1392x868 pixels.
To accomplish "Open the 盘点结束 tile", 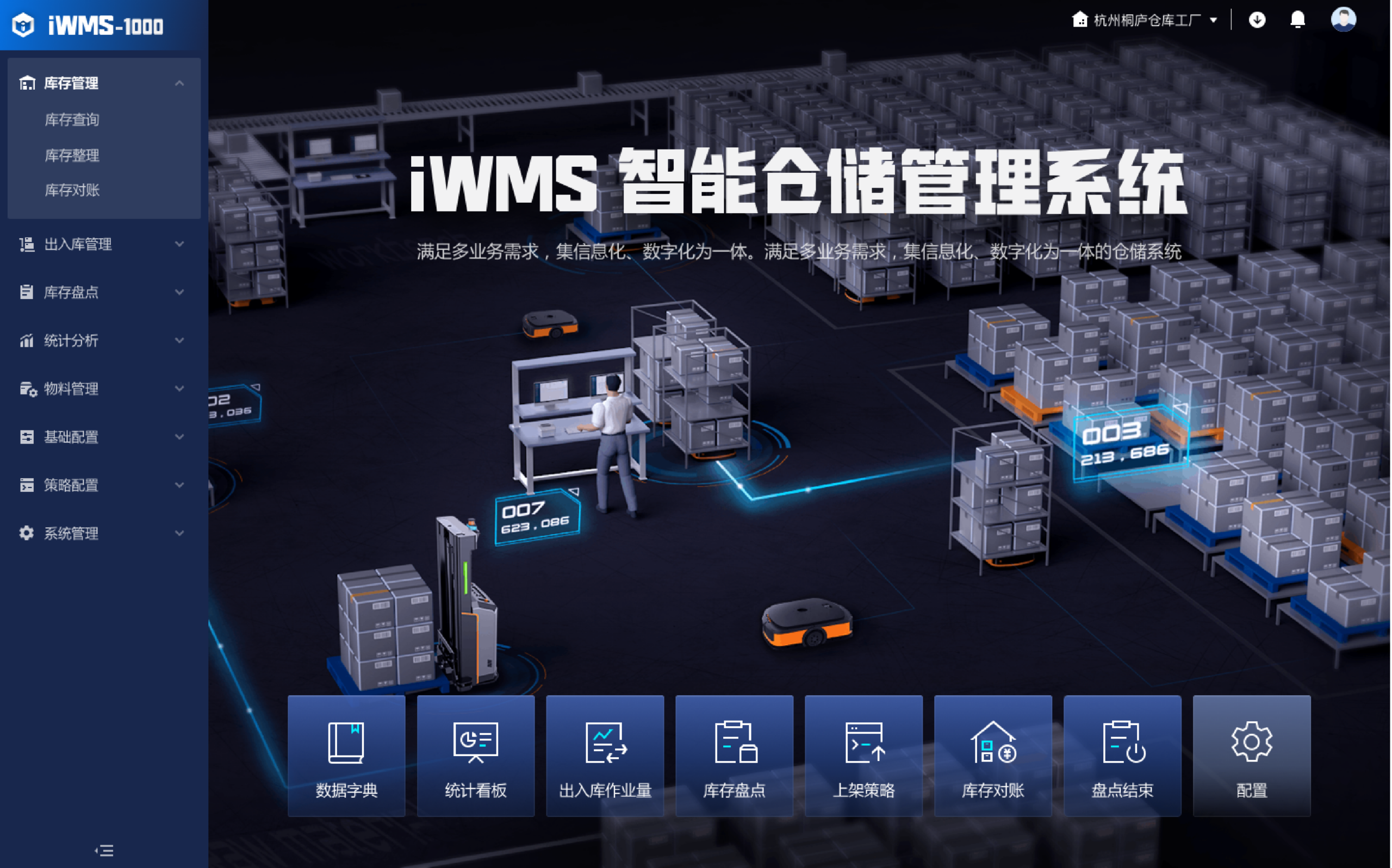I will [x=1122, y=755].
